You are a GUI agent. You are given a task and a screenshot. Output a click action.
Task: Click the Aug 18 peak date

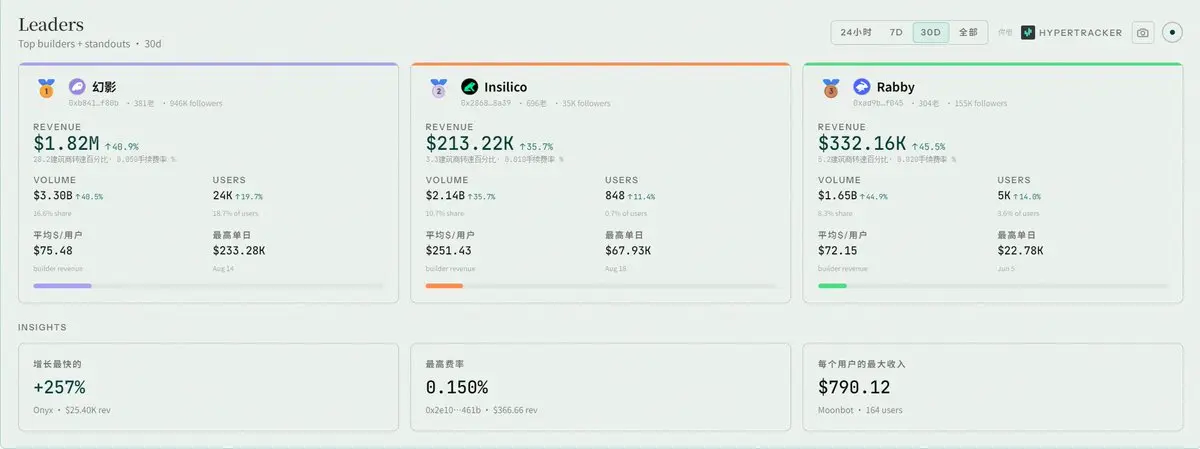616,269
